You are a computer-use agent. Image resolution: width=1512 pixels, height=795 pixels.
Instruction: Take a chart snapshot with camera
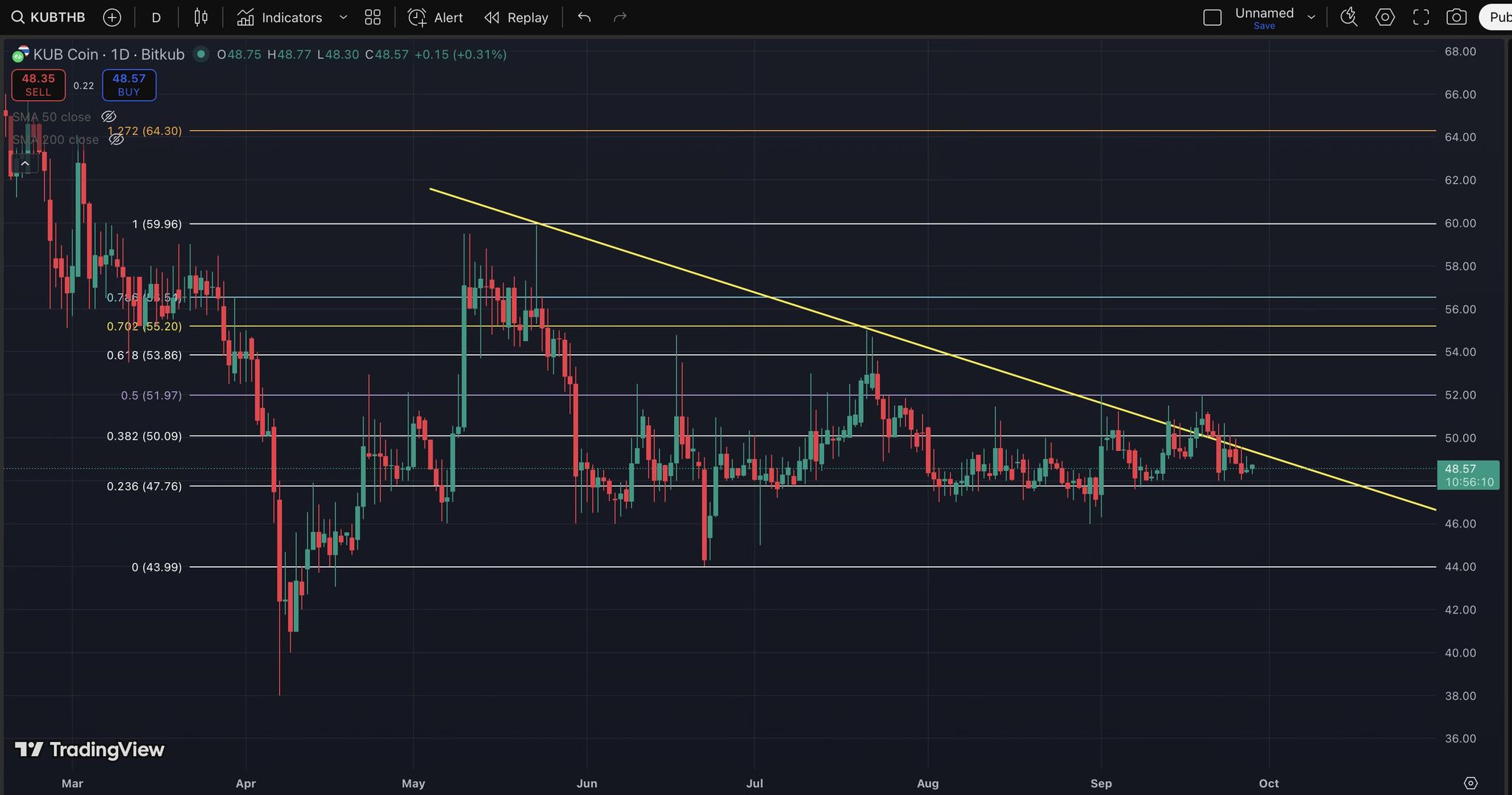tap(1457, 17)
